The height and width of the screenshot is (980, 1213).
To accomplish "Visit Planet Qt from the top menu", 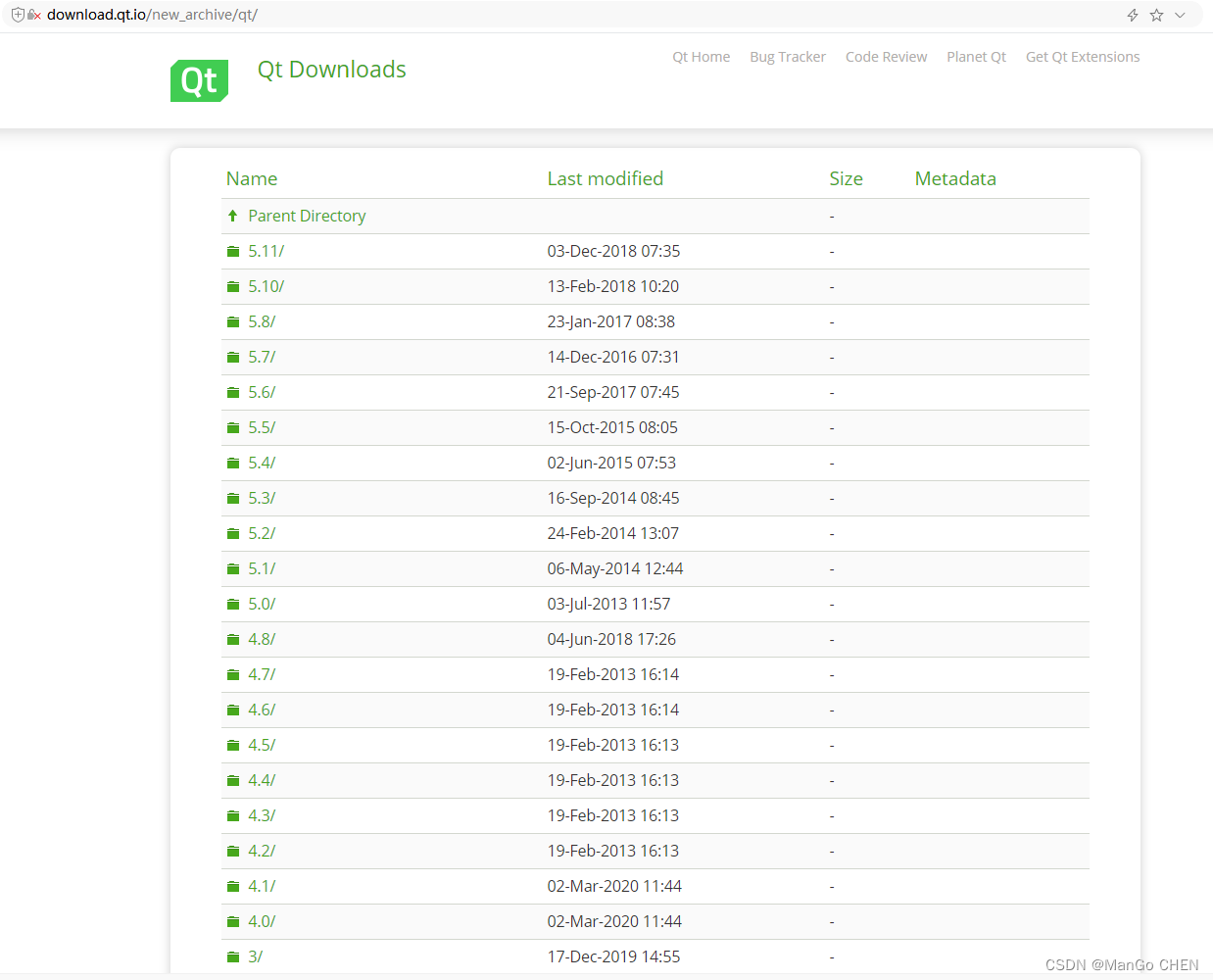I will (x=977, y=57).
